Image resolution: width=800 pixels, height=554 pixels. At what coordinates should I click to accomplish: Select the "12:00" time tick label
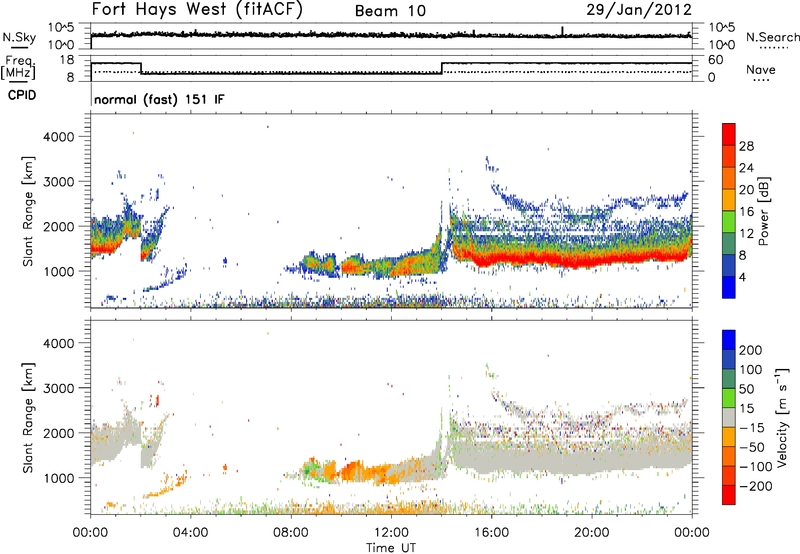391,533
